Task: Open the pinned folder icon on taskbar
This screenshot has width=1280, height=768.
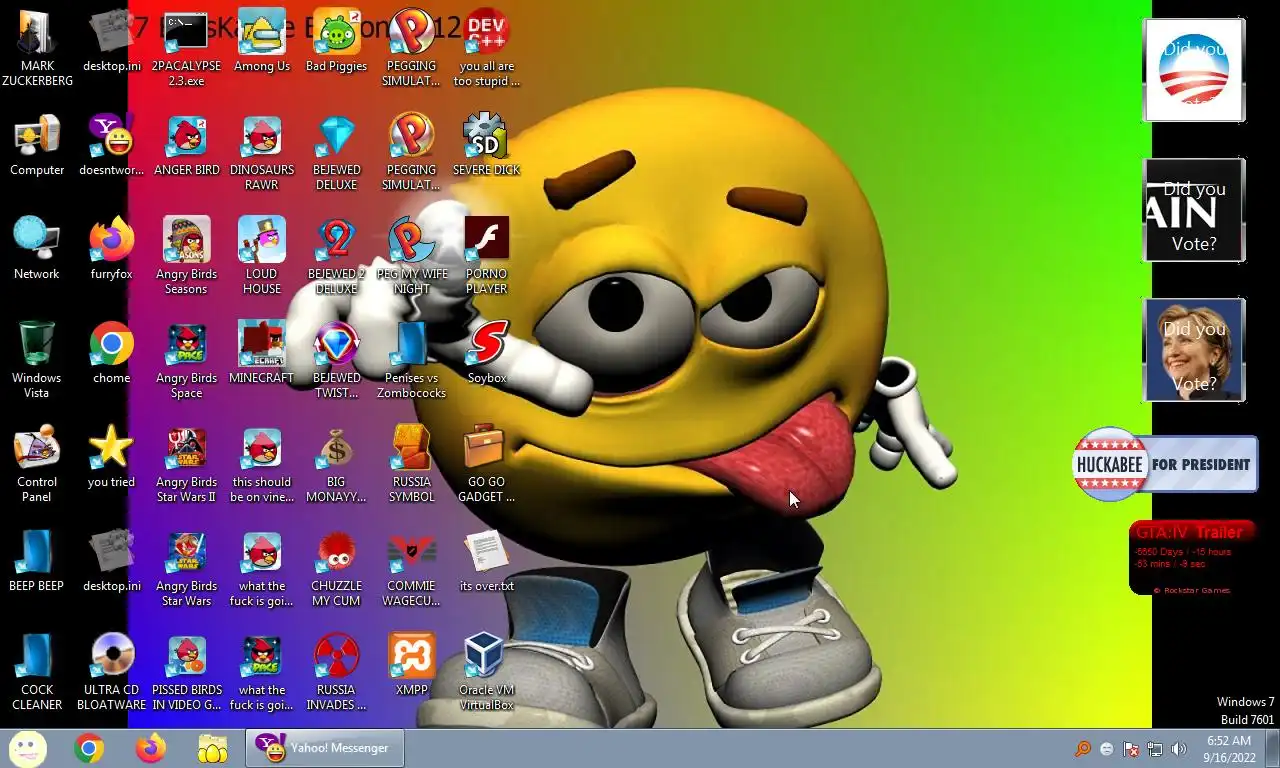Action: pyautogui.click(x=213, y=748)
